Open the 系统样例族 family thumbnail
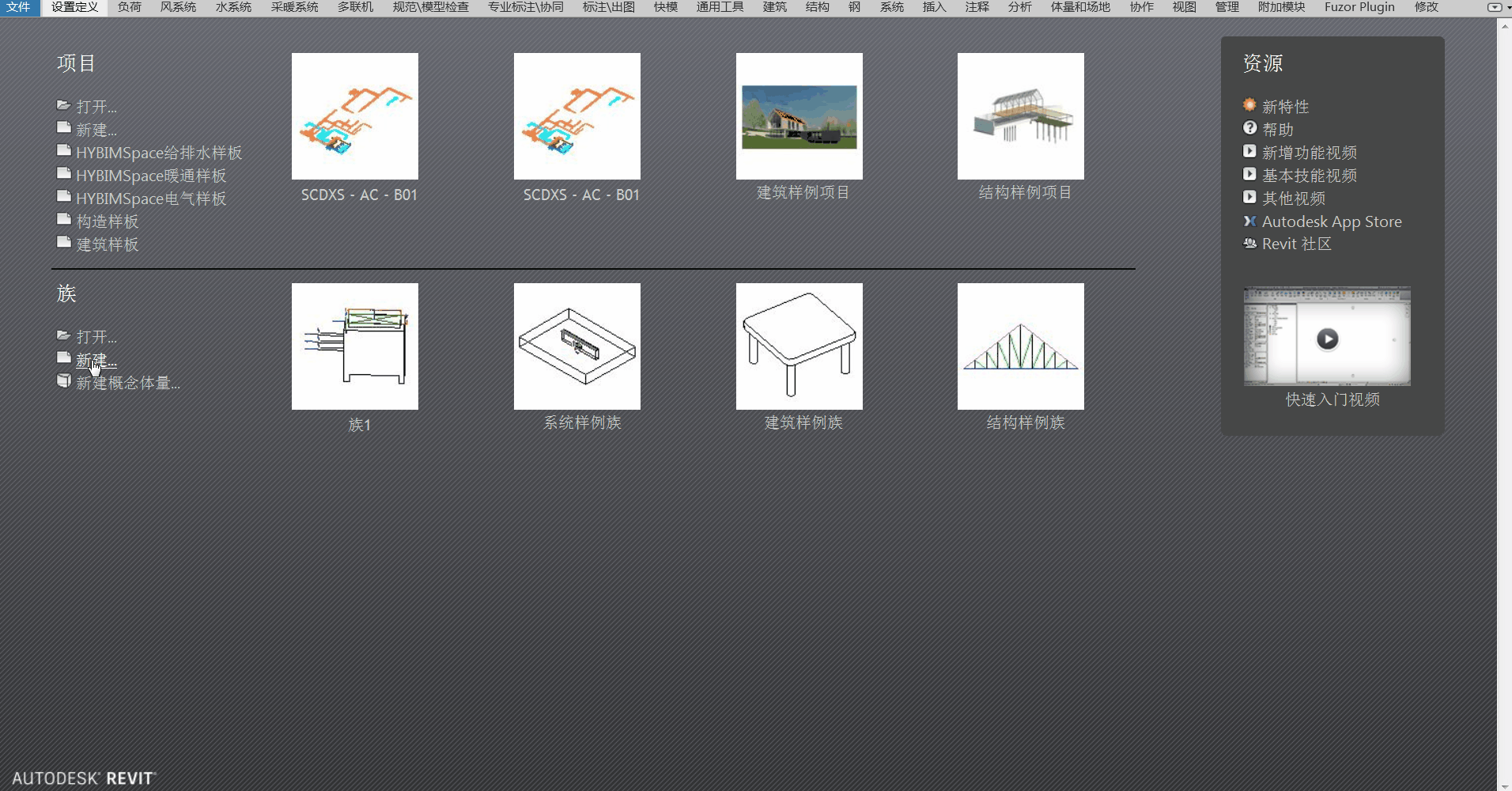Screen dimensions: 1512x791 577,346
